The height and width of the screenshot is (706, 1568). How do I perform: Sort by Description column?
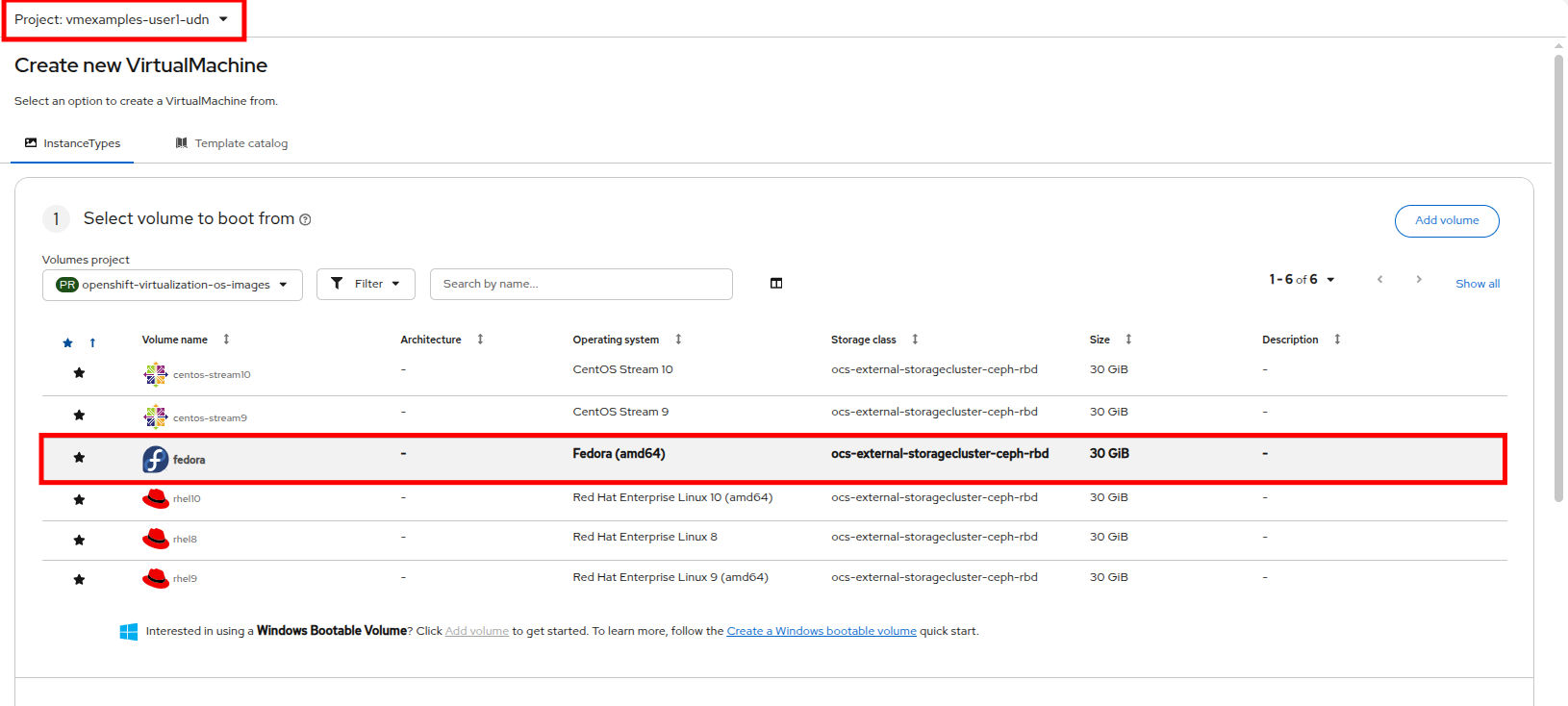coord(1337,340)
